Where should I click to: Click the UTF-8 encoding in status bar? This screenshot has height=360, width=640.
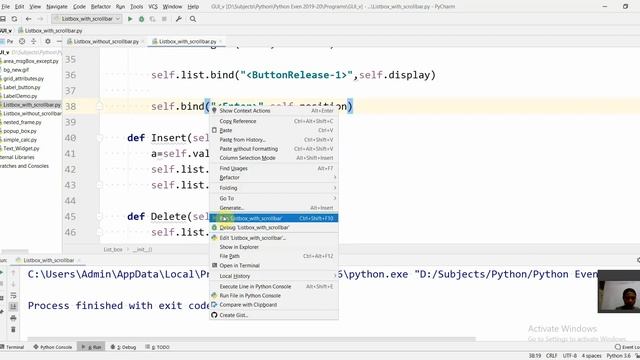click(x=570, y=356)
